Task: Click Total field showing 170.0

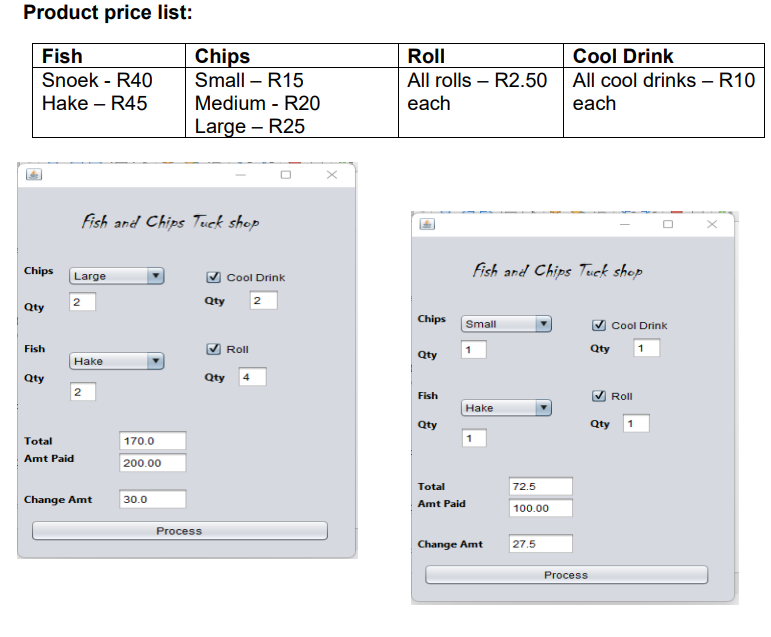Action: 153,441
